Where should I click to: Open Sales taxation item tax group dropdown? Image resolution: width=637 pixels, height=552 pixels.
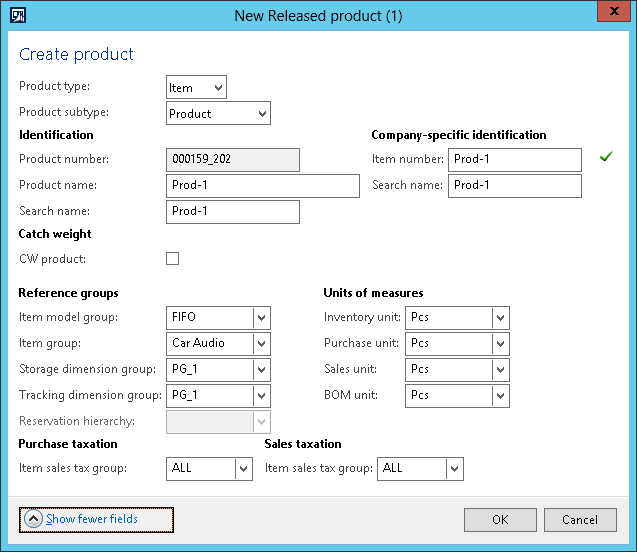[x=454, y=468]
